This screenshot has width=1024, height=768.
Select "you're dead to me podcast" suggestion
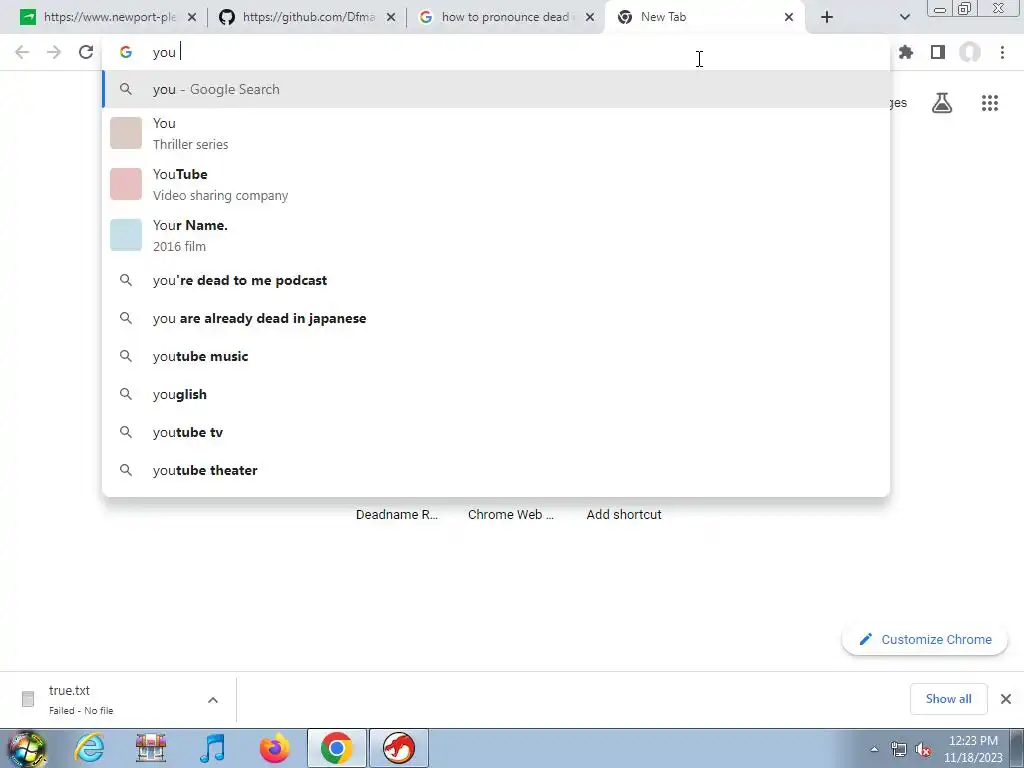point(496,280)
